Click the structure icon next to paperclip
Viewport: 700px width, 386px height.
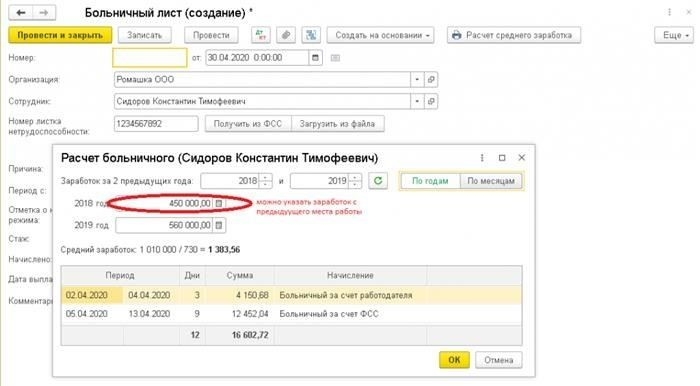point(311,35)
